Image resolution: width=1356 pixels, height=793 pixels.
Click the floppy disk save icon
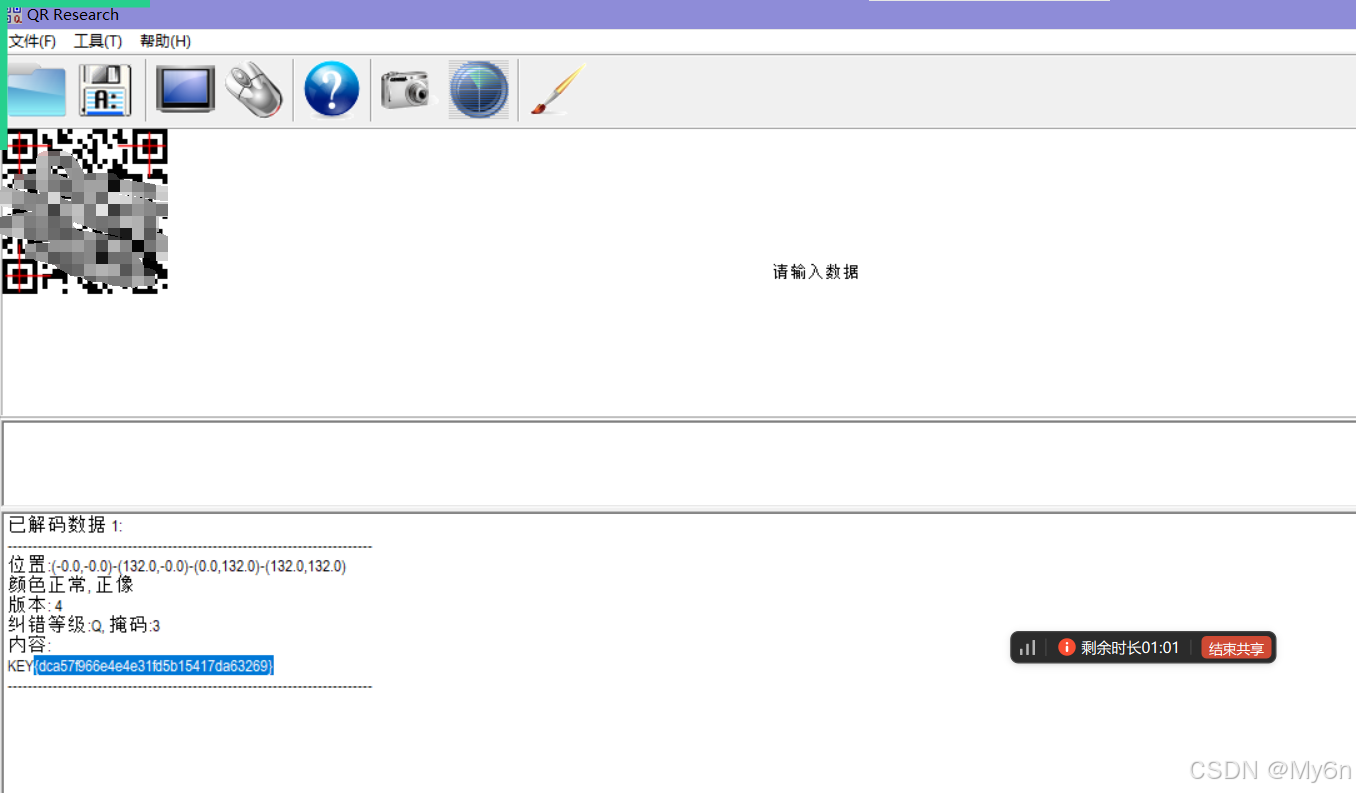pyautogui.click(x=105, y=90)
